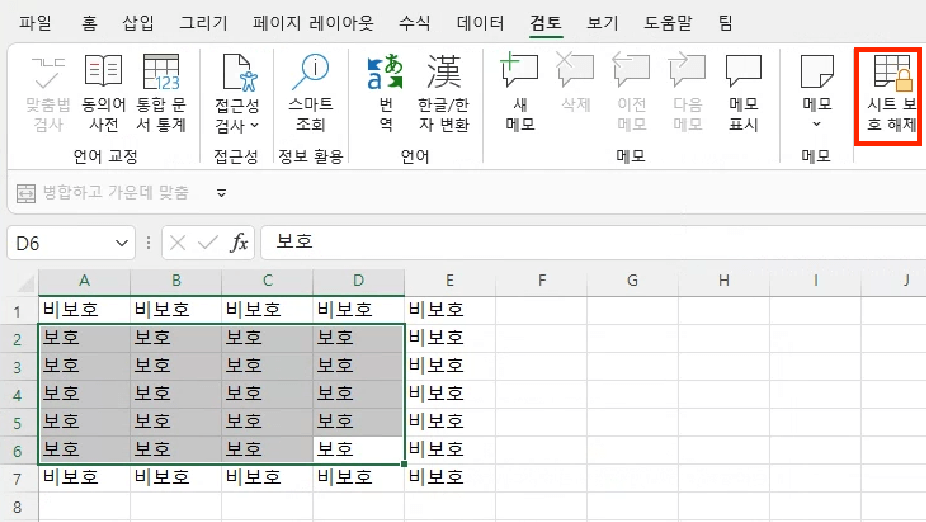Click cell E1 containing 비보호
The width and height of the screenshot is (926, 522).
pos(450,309)
